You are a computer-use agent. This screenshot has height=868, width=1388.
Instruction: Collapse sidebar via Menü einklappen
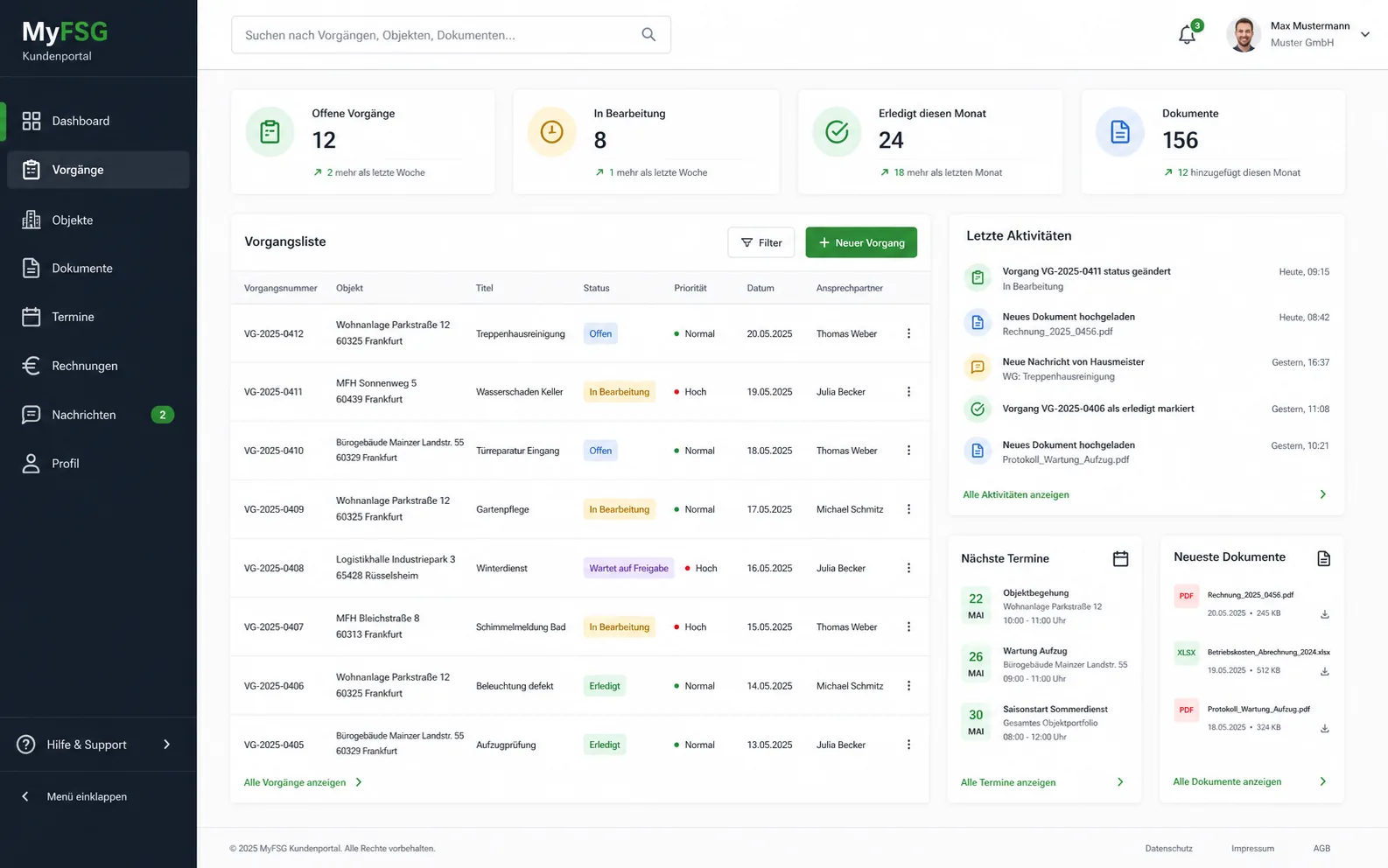click(74, 796)
